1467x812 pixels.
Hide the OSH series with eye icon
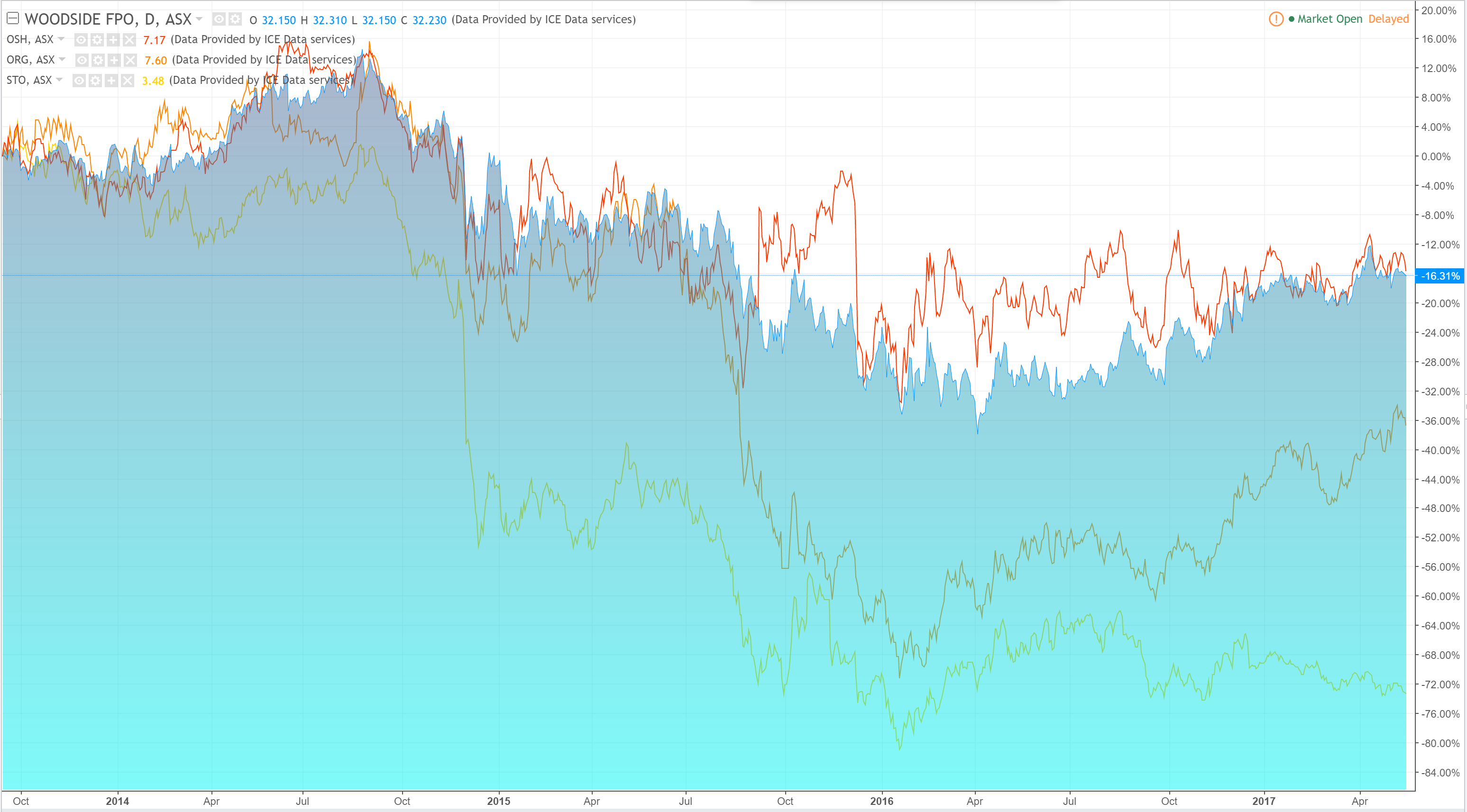point(82,40)
